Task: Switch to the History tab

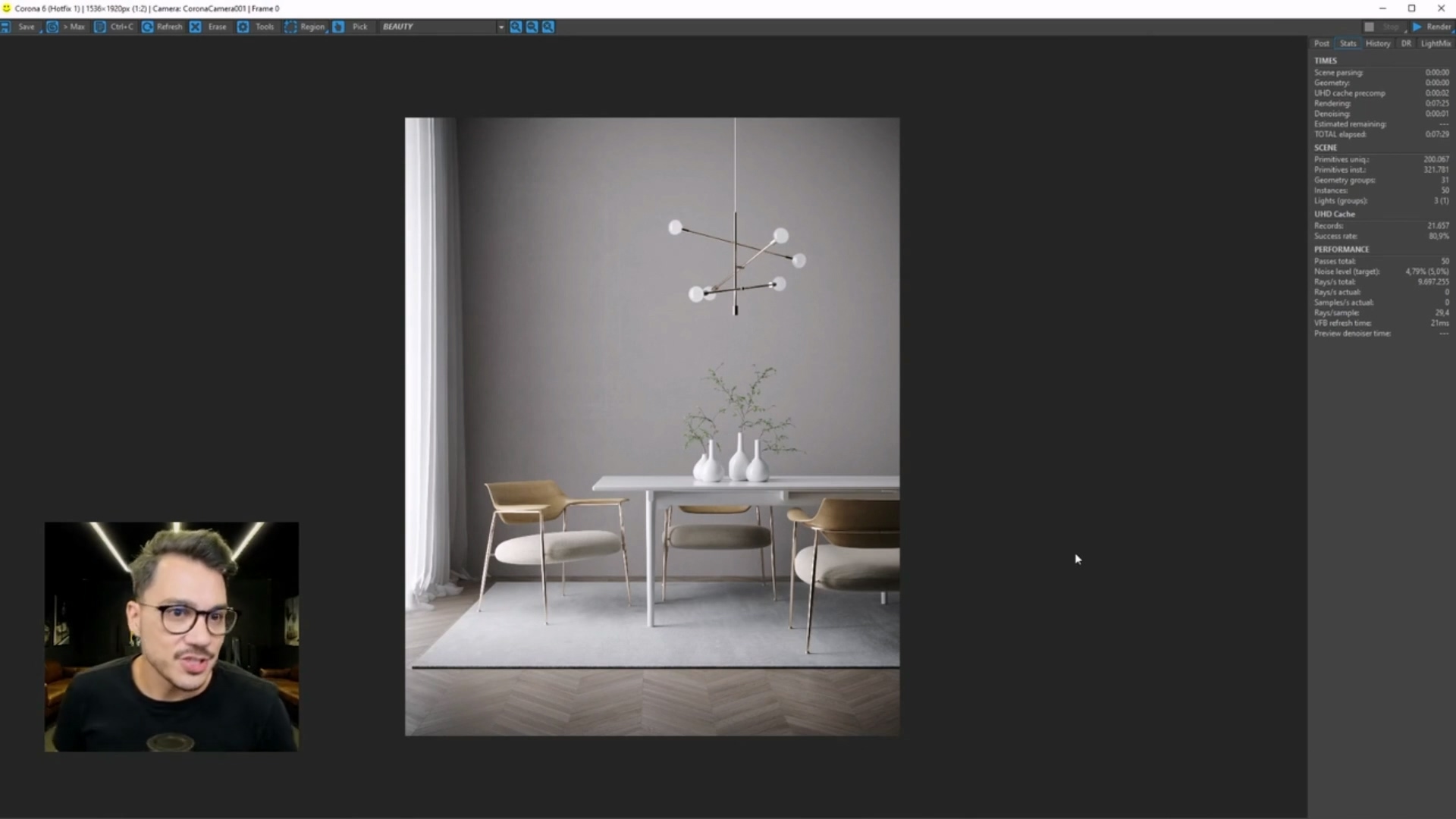Action: pos(1377,43)
